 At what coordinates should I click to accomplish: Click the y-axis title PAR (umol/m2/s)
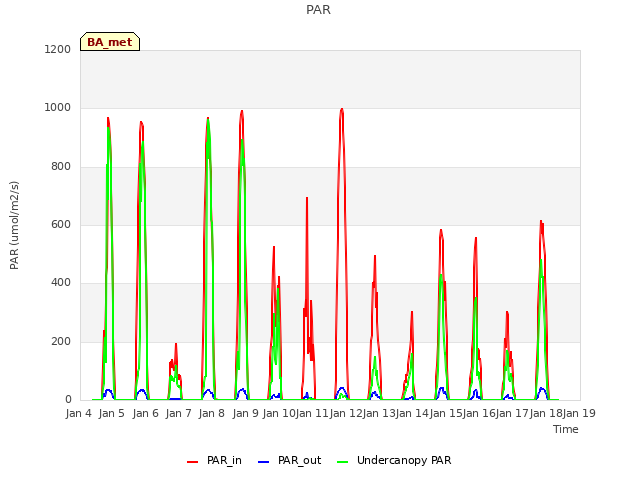14,225
